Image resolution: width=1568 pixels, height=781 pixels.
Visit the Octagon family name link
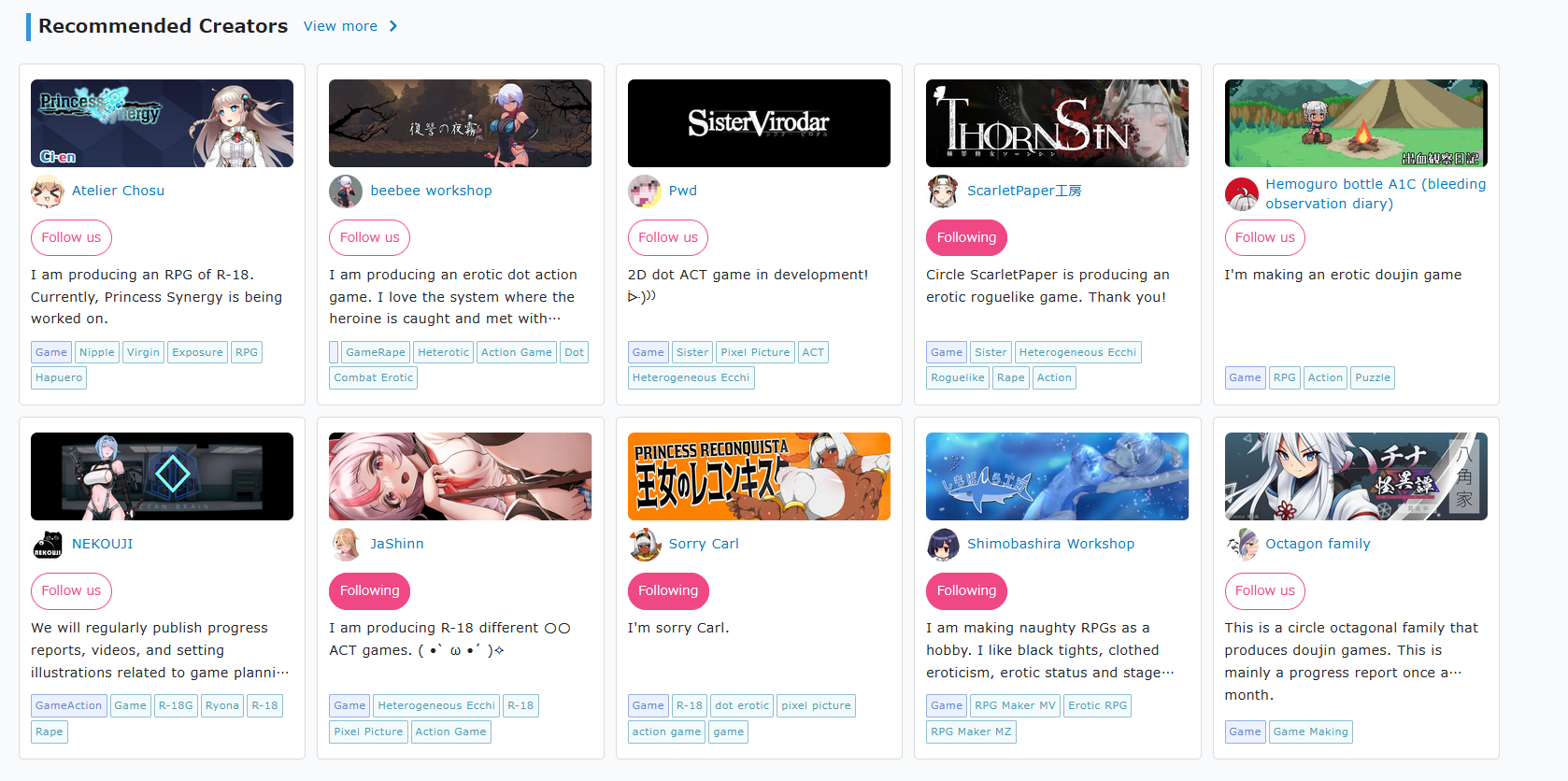[x=1318, y=544]
